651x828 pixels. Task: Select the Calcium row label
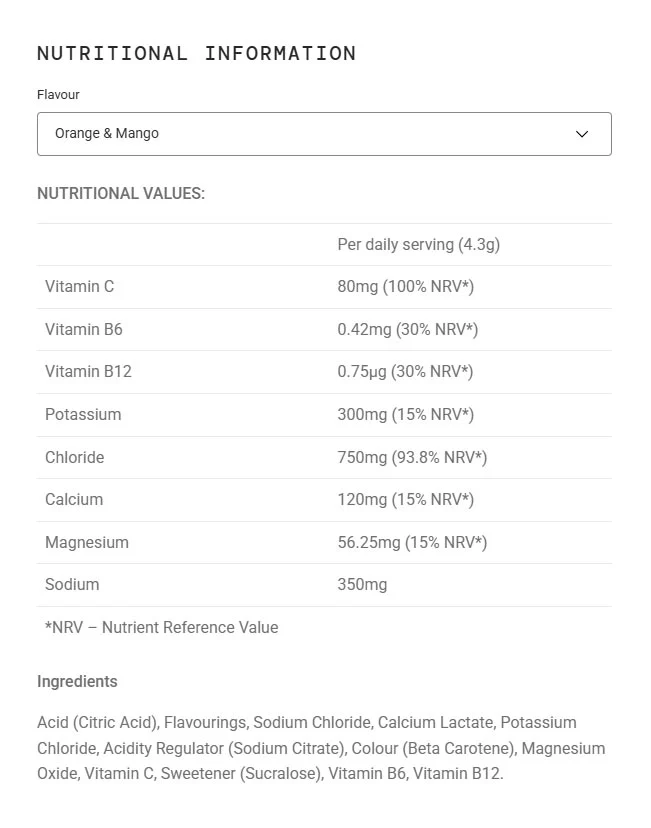pyautogui.click(x=74, y=500)
